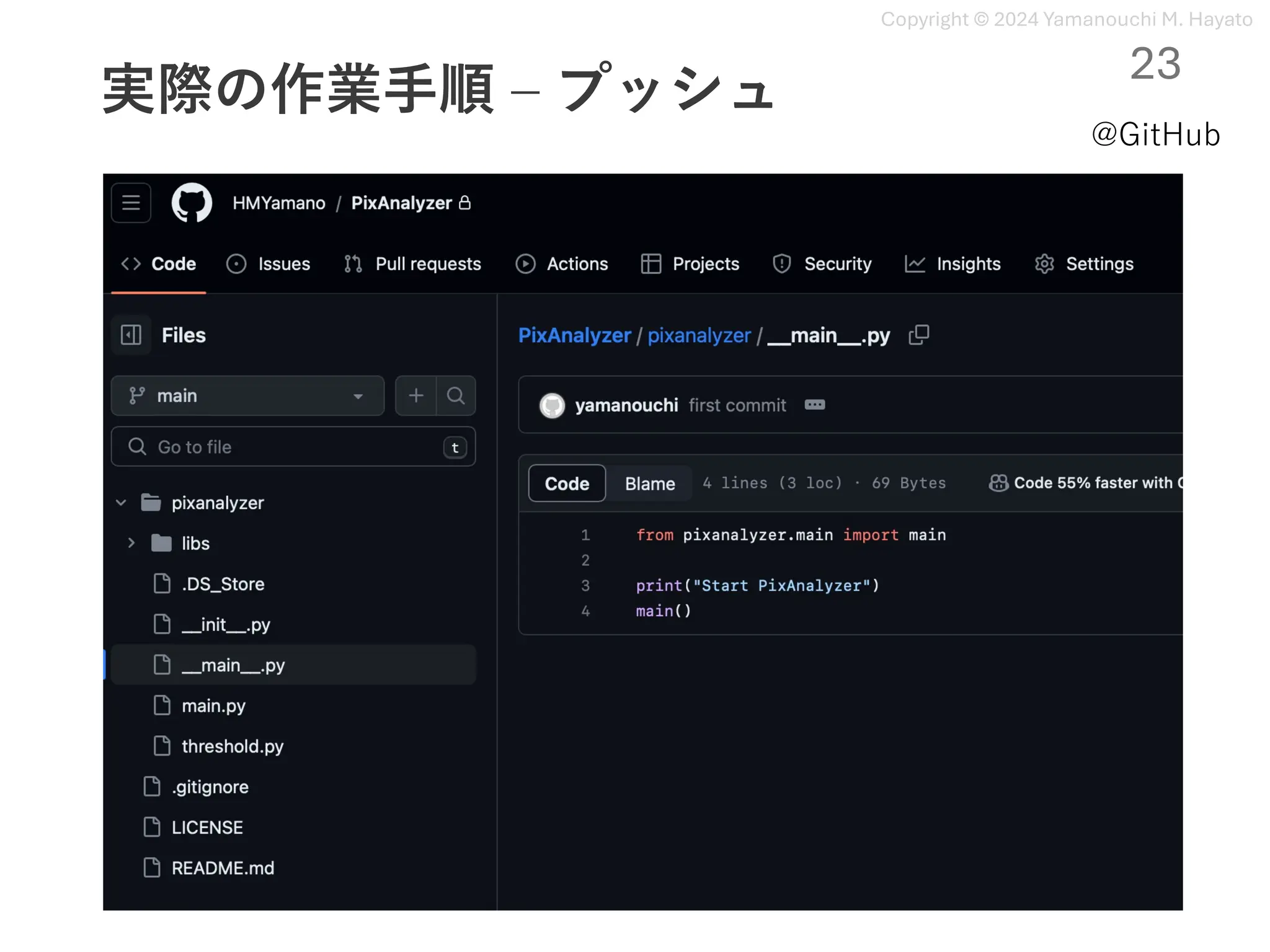Click the PixAnalyzer breadcrumb link
1270x952 pixels.
click(x=574, y=335)
